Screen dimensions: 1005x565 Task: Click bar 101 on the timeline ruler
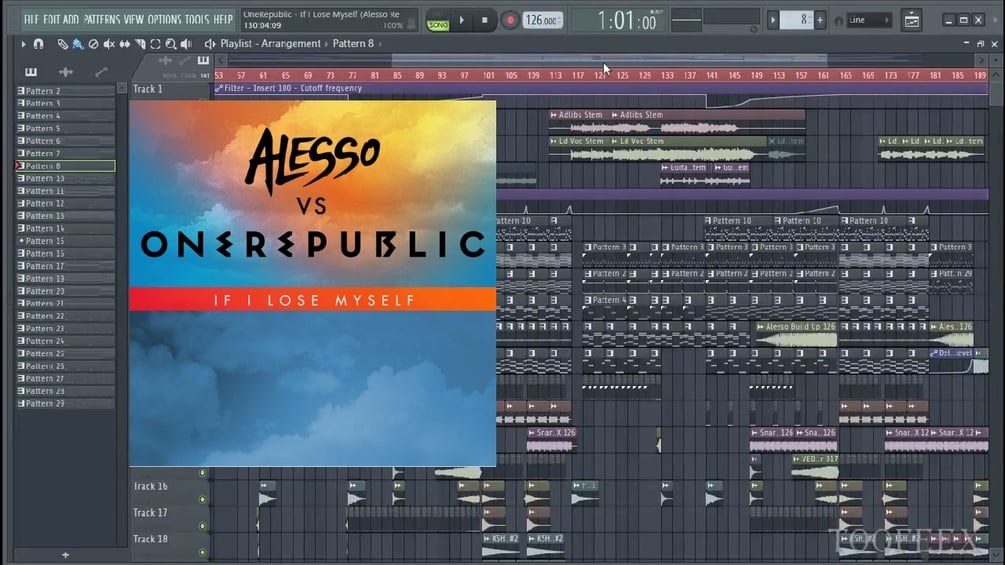click(x=488, y=76)
